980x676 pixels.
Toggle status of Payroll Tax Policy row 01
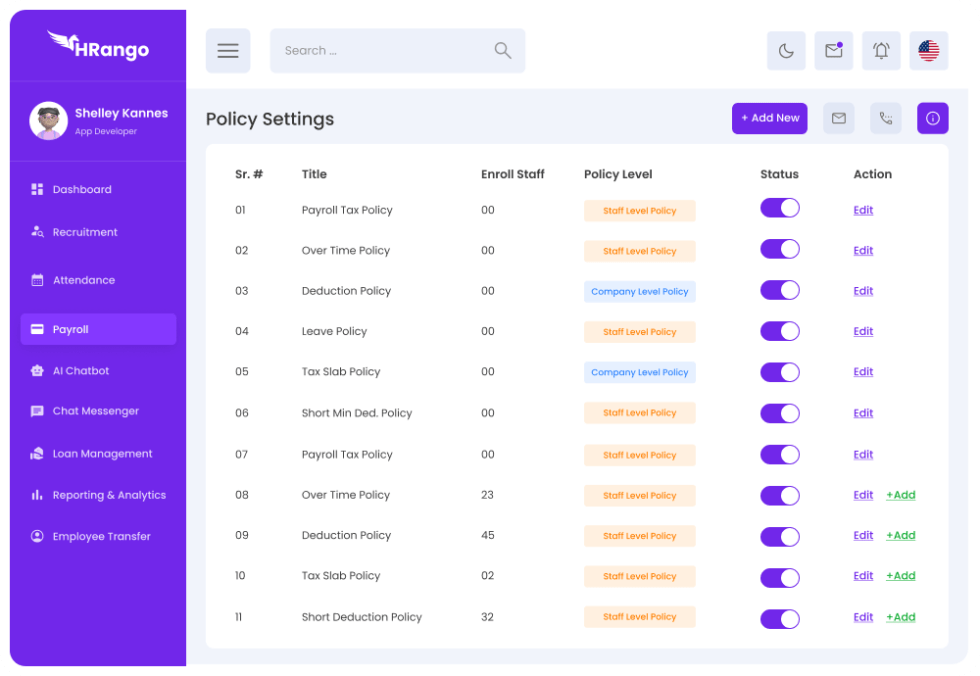[x=780, y=208]
